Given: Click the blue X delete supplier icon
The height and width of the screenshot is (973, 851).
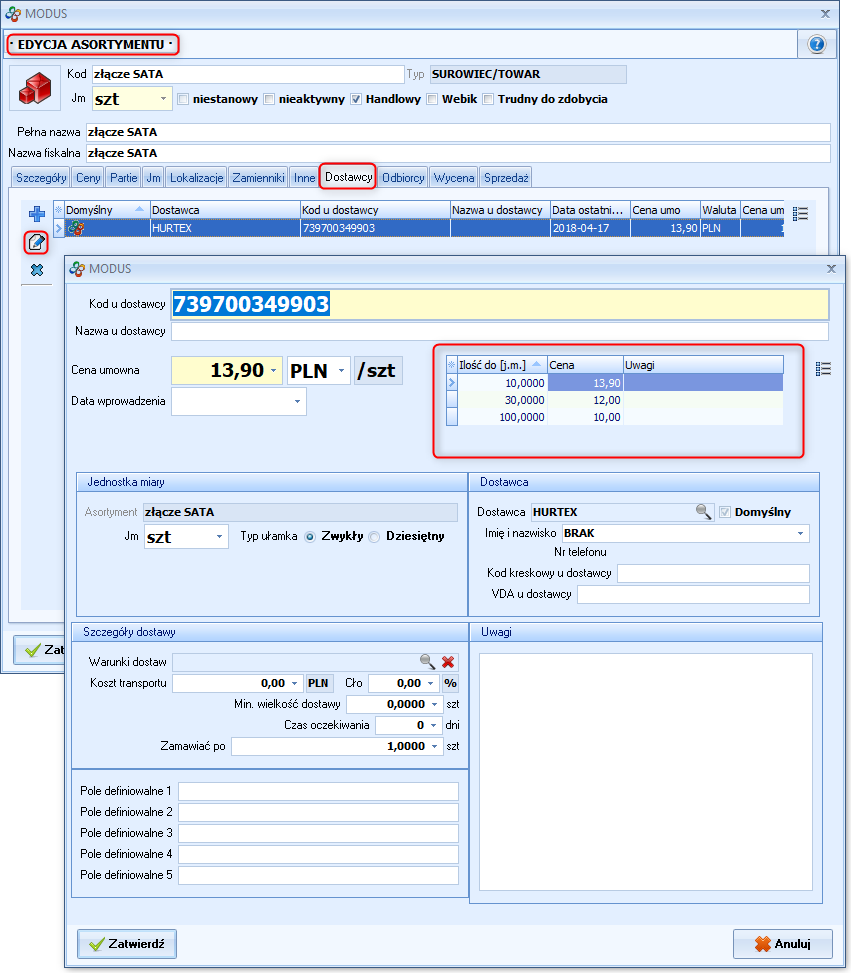Looking at the screenshot, I should pos(37,270).
